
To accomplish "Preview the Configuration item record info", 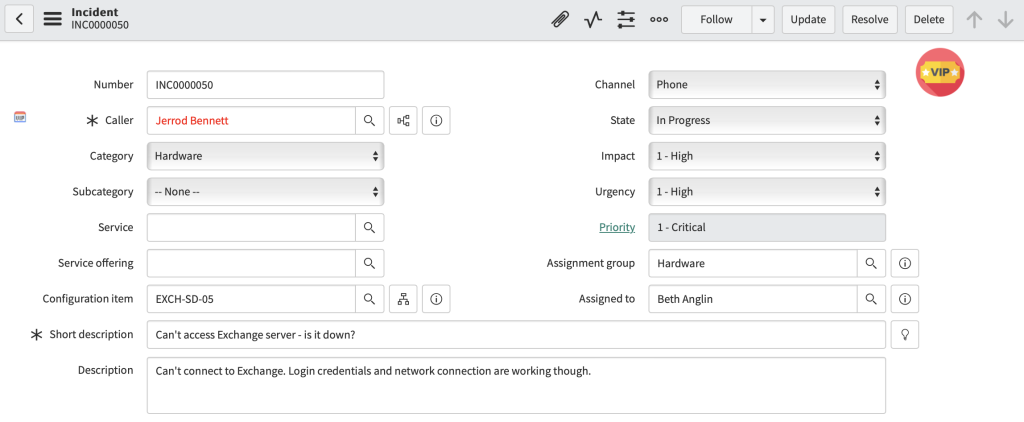I will 436,299.
